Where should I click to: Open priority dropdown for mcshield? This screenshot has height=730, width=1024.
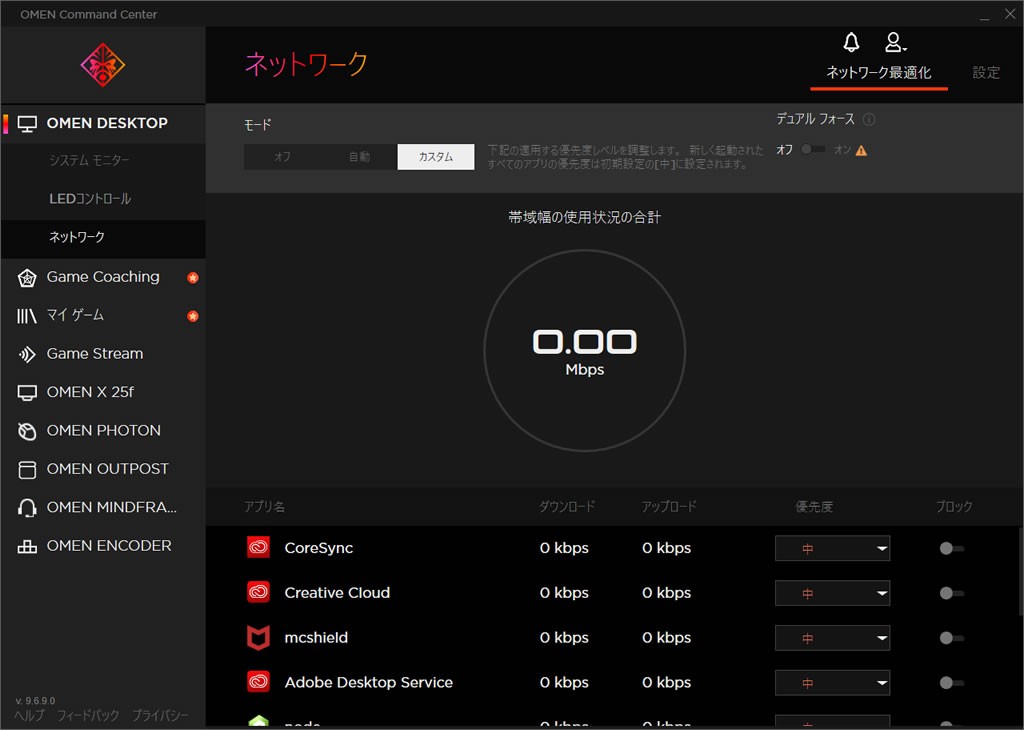click(x=833, y=638)
